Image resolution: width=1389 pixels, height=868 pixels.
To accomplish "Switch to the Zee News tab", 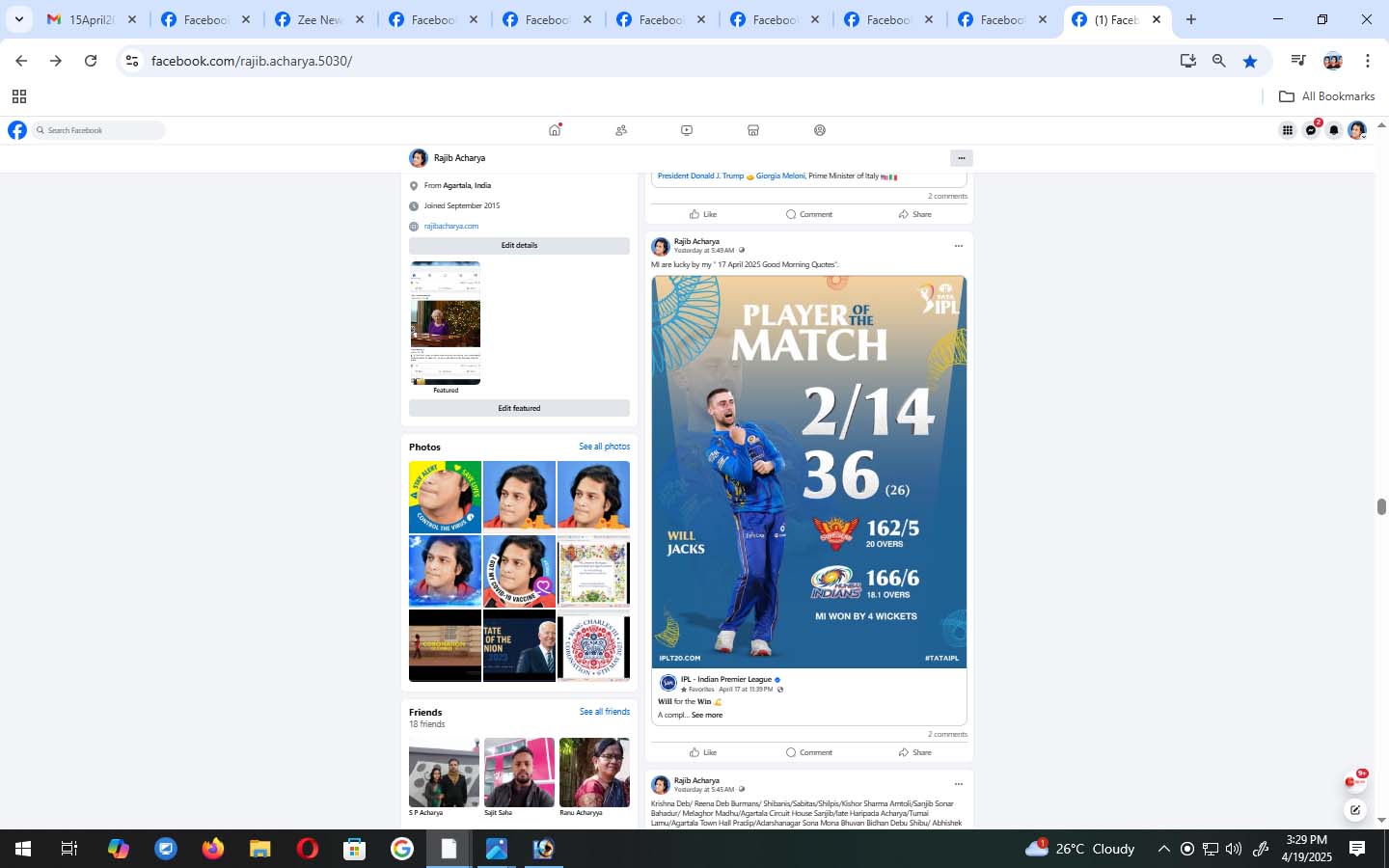I will (319, 19).
